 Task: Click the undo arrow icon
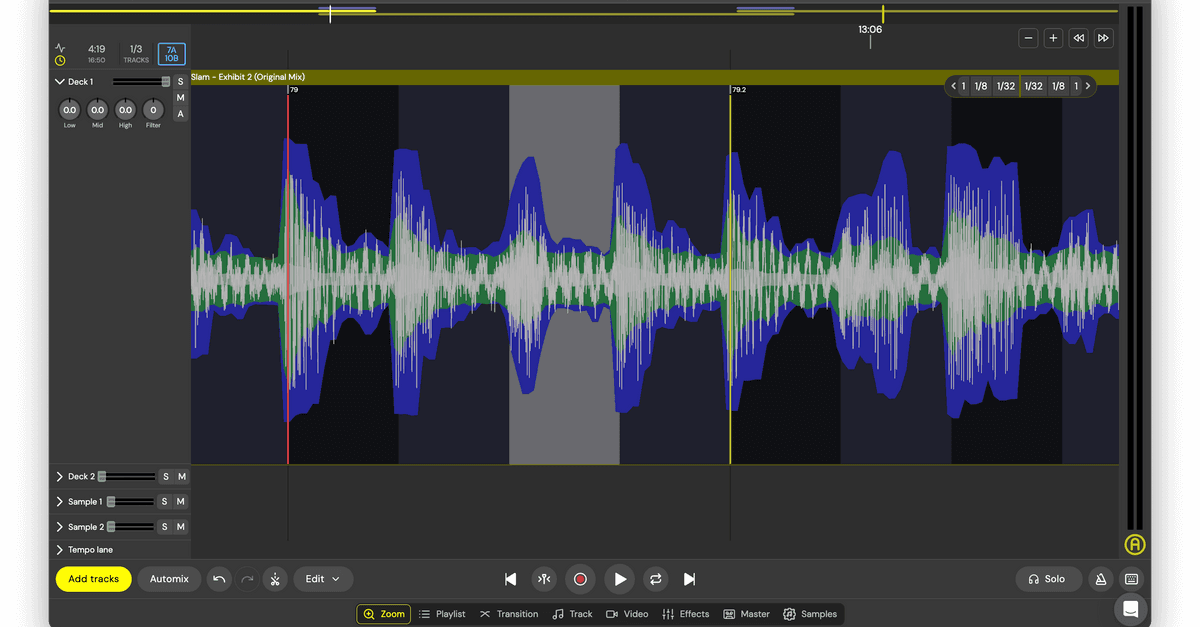coord(219,579)
